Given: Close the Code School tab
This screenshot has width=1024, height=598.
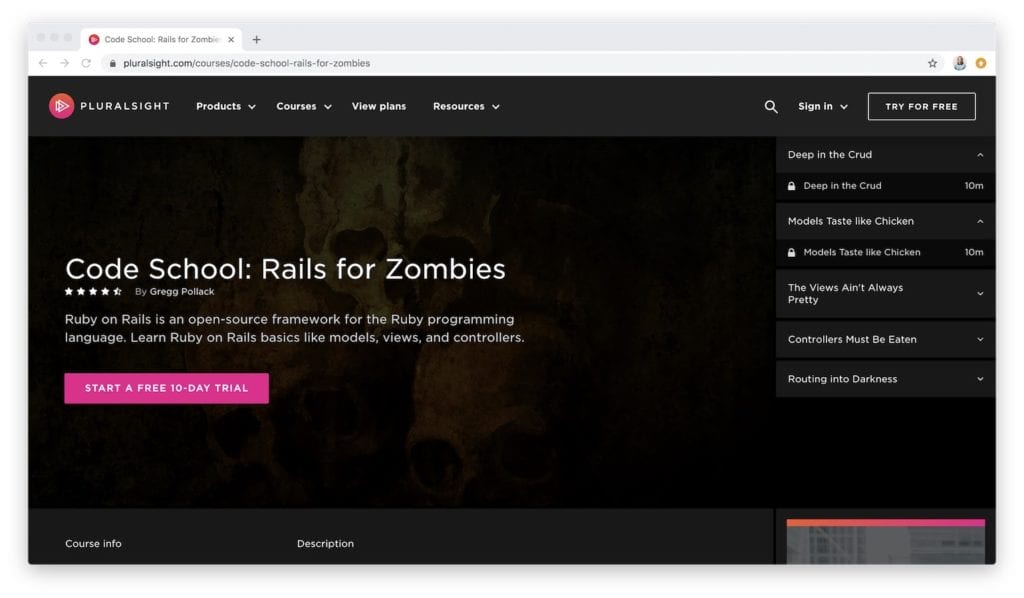Looking at the screenshot, I should coord(231,40).
